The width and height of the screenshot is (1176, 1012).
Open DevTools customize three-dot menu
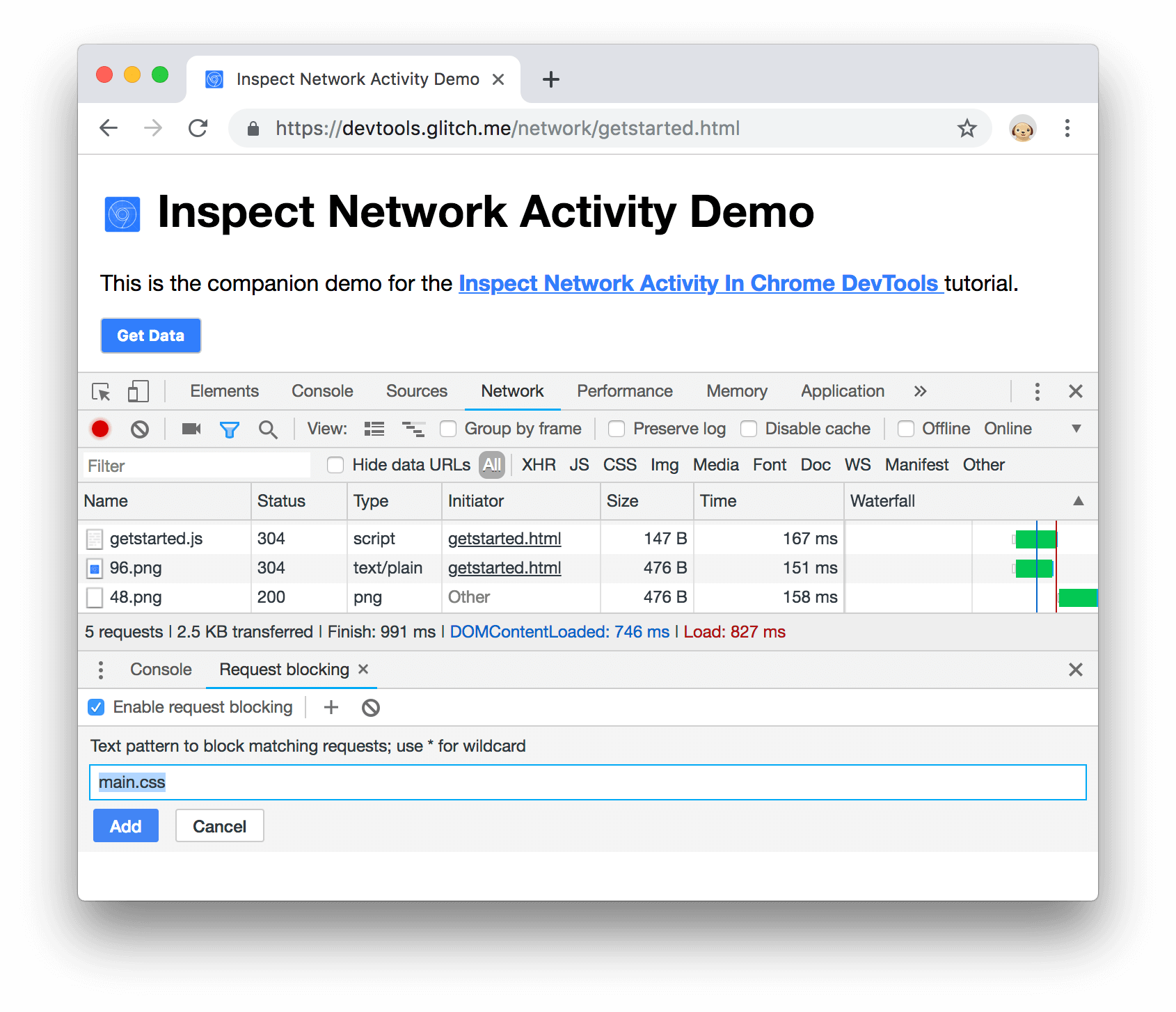click(x=1037, y=391)
